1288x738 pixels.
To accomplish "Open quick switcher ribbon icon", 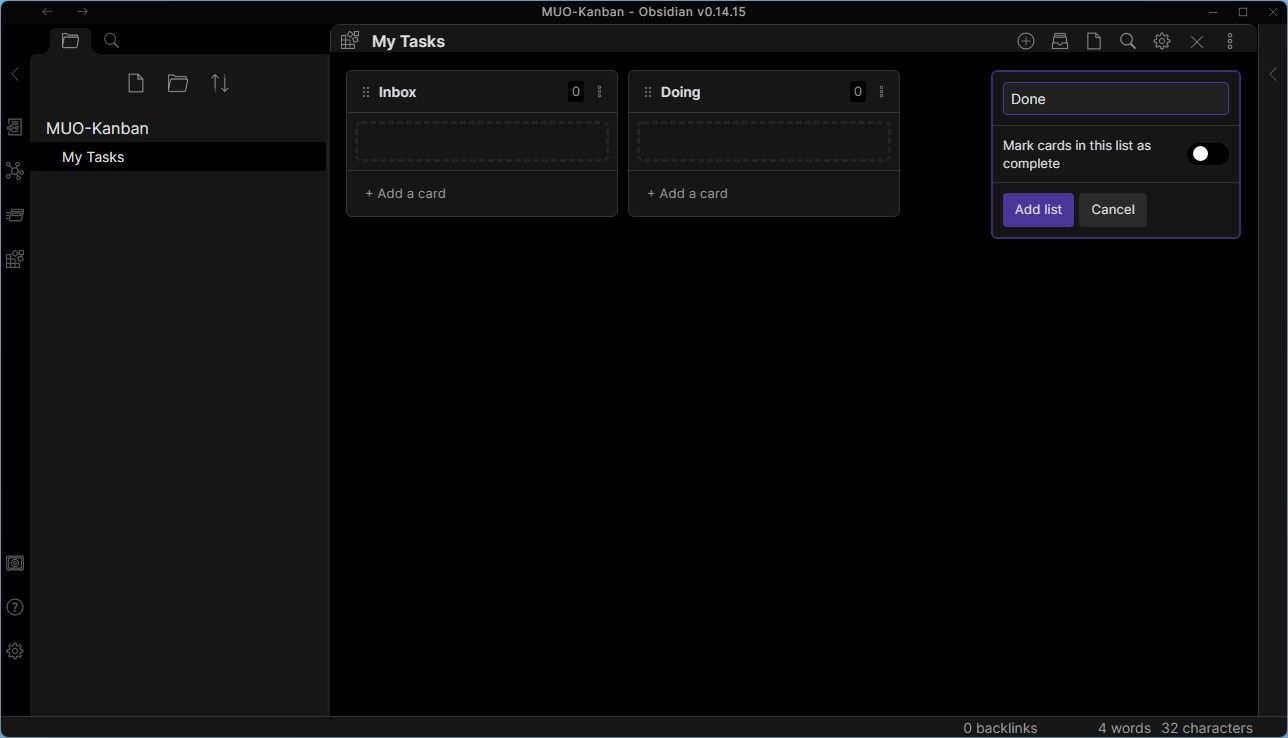I will coord(15,127).
